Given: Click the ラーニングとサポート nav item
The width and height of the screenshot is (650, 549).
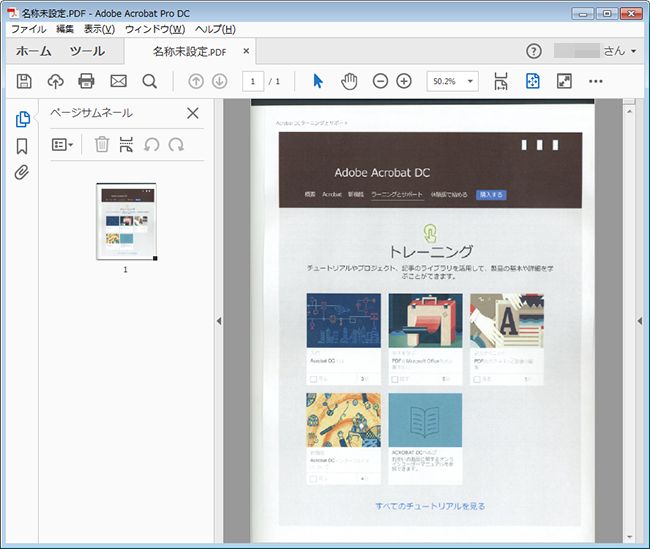Looking at the screenshot, I should pyautogui.click(x=397, y=194).
